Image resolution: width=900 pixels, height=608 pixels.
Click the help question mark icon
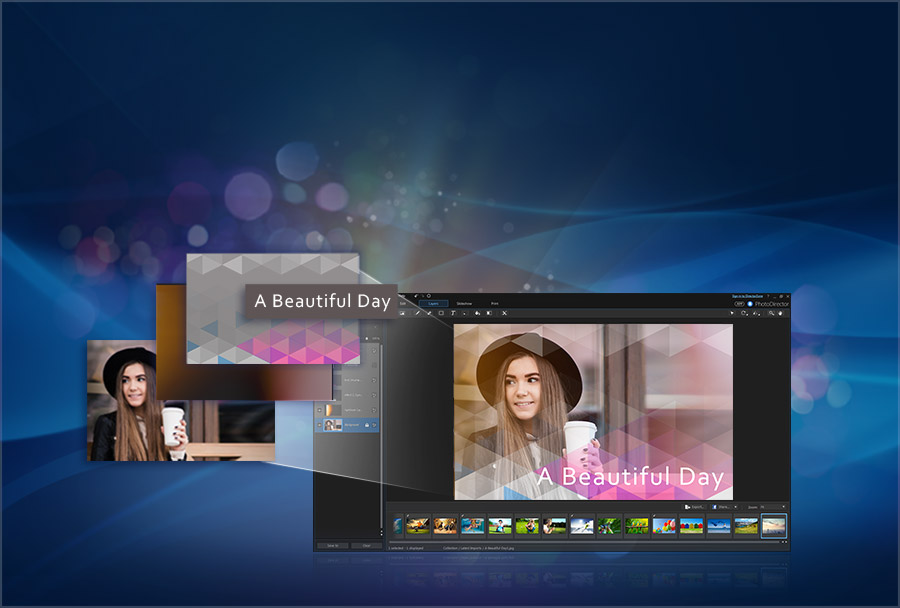pos(768,296)
